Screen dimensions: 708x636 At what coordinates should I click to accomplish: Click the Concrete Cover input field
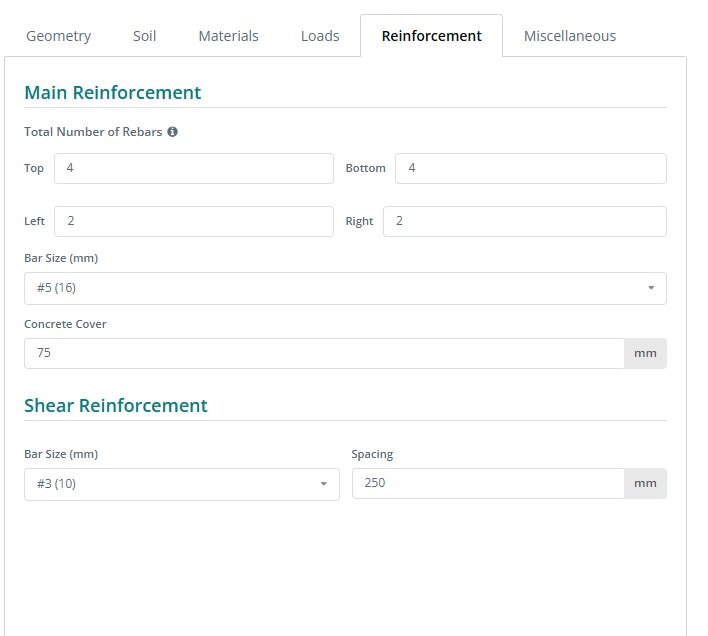324,353
